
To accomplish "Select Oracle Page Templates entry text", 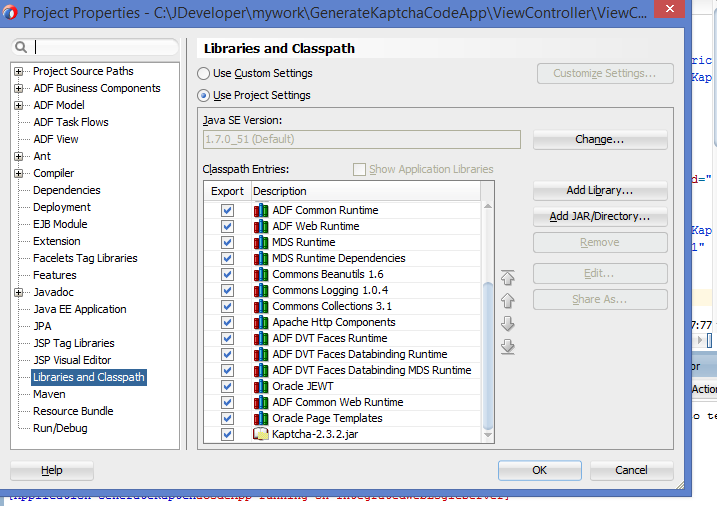I will (327, 418).
